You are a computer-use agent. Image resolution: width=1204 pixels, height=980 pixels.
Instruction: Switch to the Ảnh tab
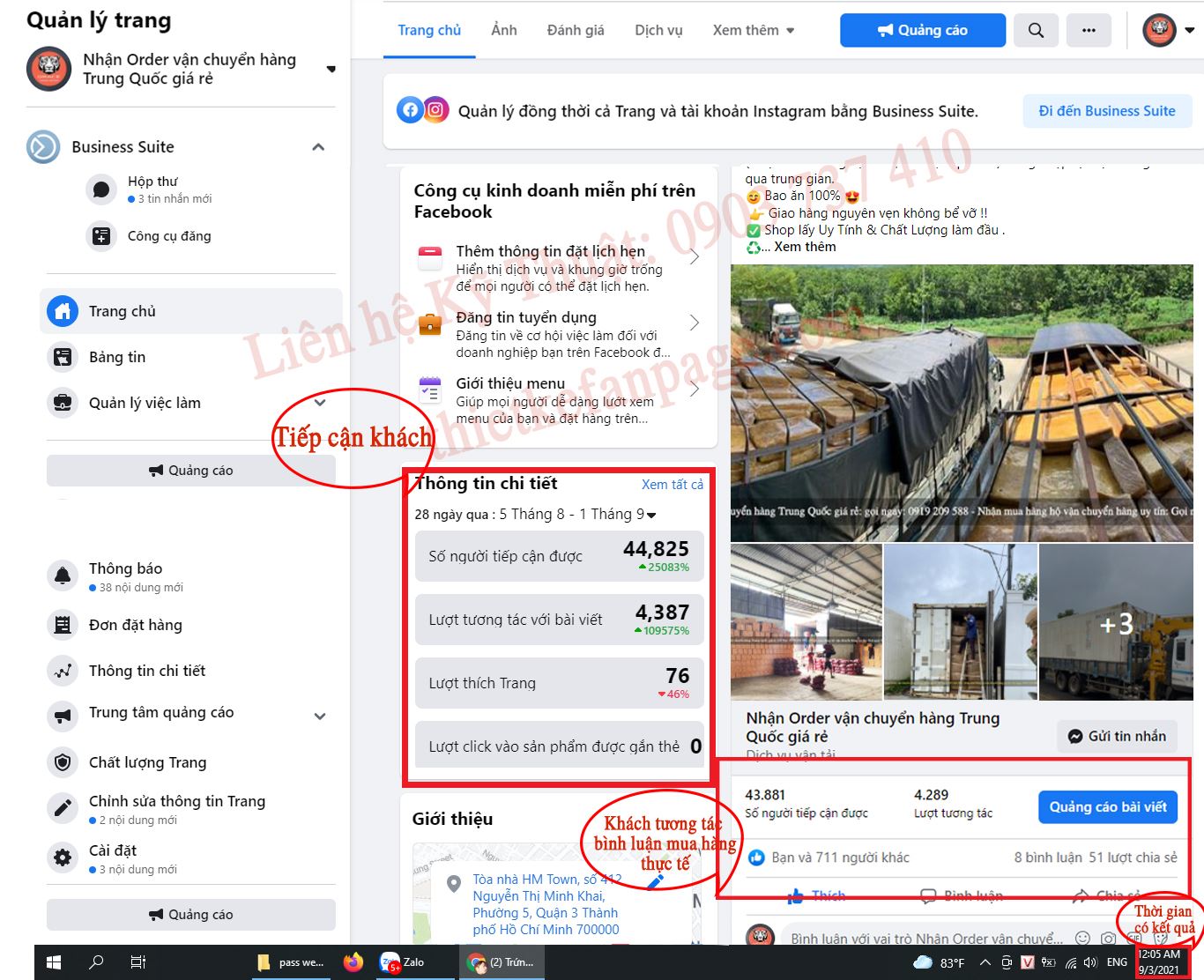[x=503, y=29]
